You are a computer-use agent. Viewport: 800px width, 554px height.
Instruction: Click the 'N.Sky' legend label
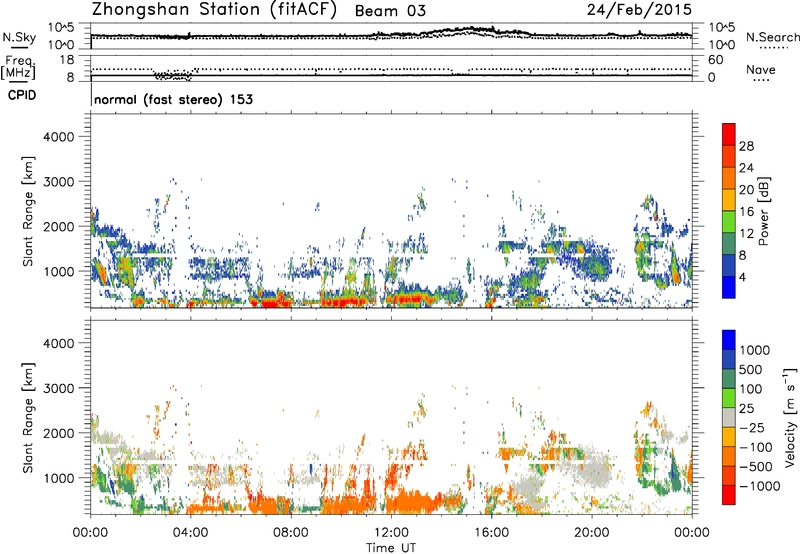19,37
